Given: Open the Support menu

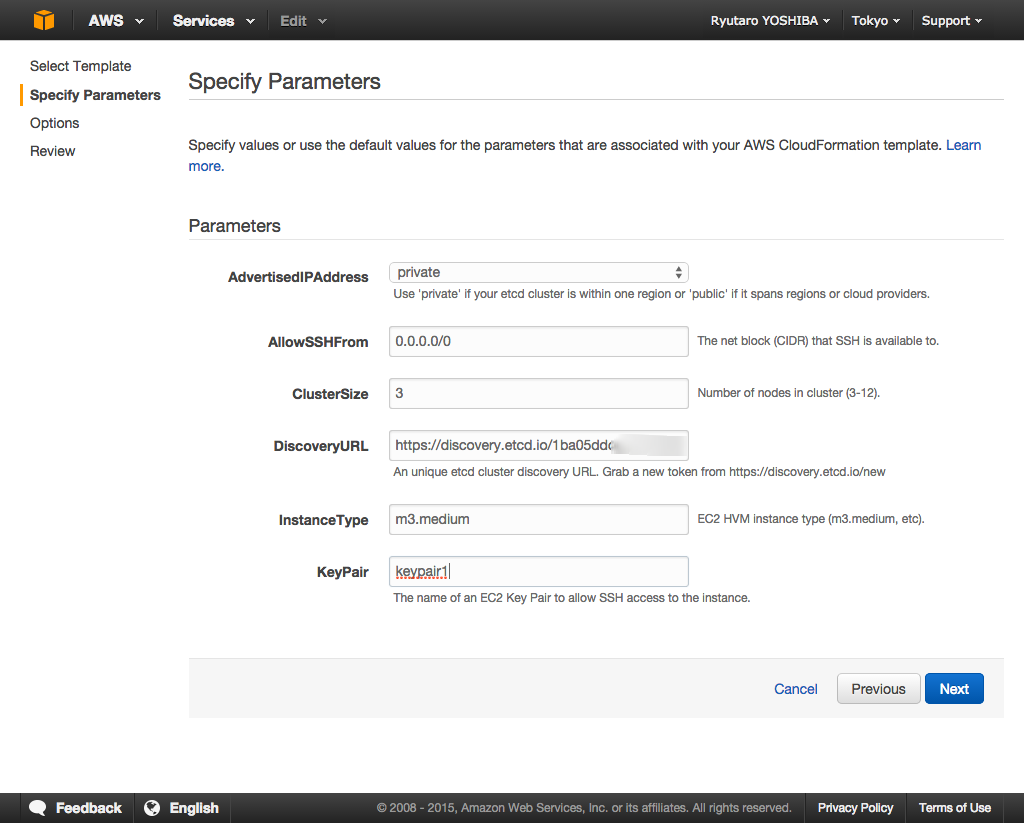Looking at the screenshot, I should [x=951, y=21].
